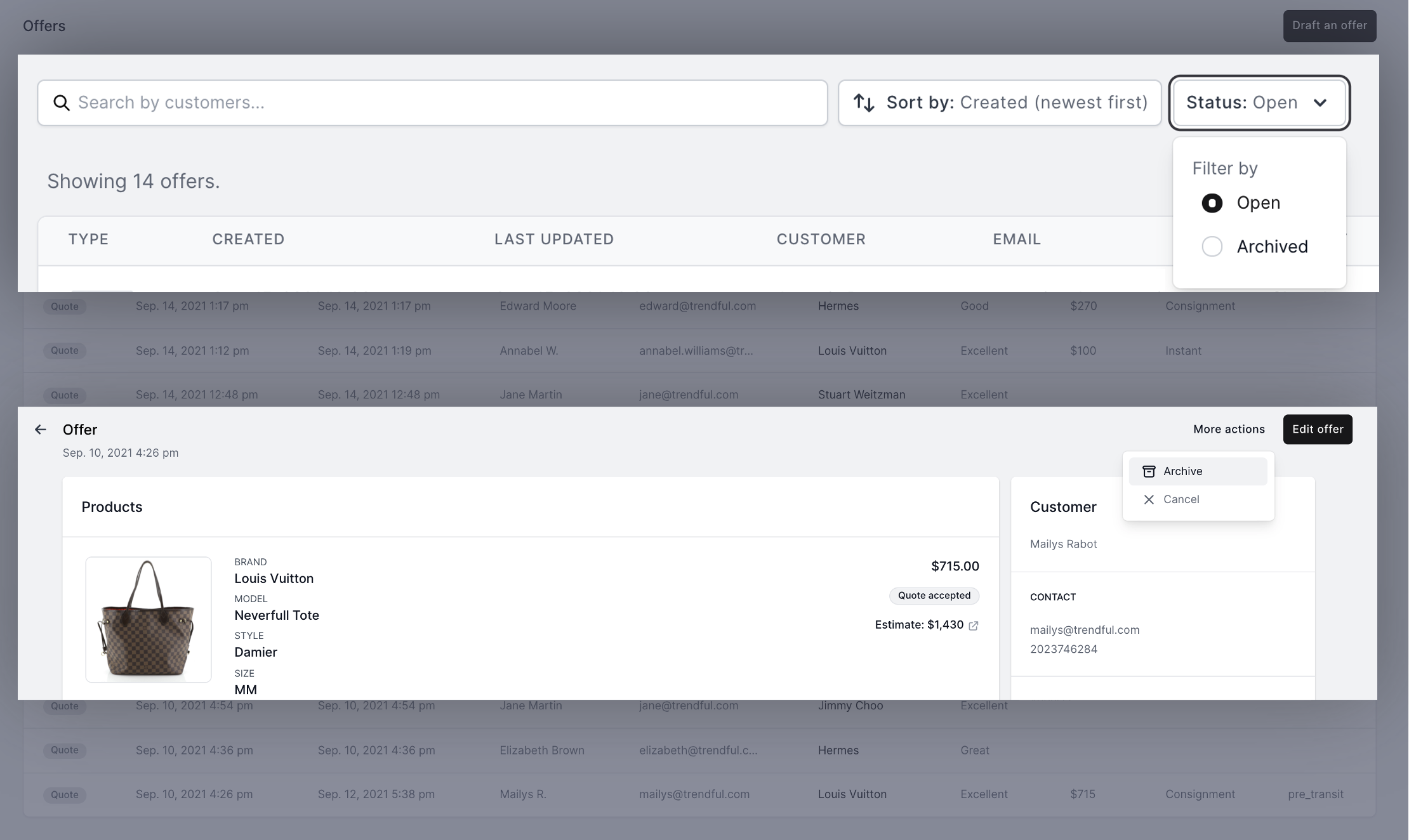The width and height of the screenshot is (1409, 840).
Task: Click the back arrow beside Offer
Action: point(41,430)
